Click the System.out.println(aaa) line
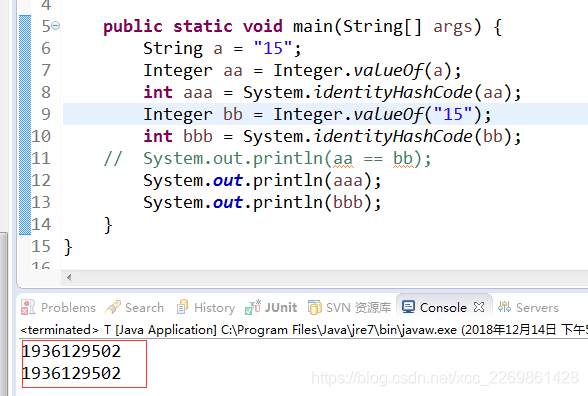 [x=262, y=180]
